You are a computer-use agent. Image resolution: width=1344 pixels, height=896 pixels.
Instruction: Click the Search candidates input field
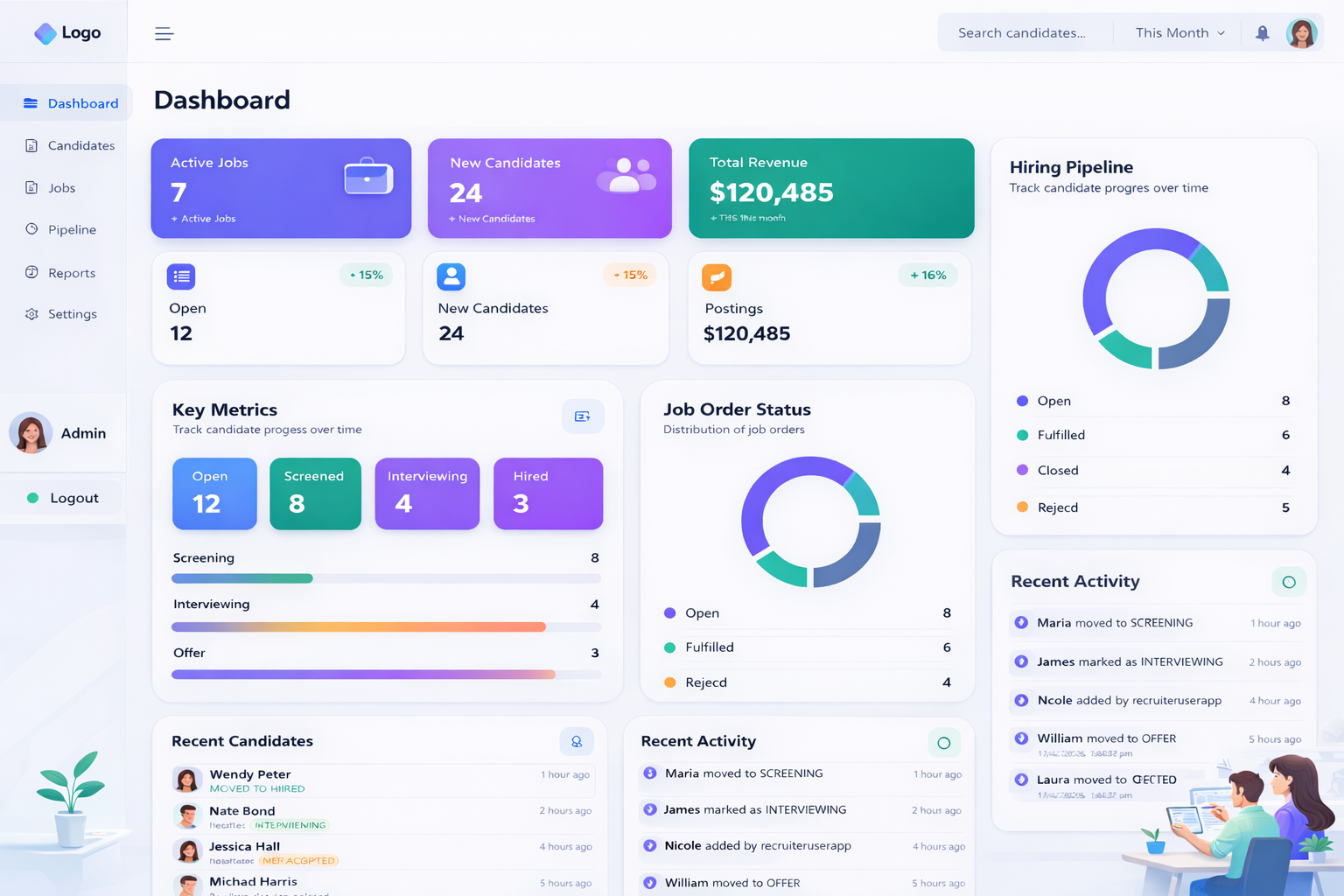1022,33
